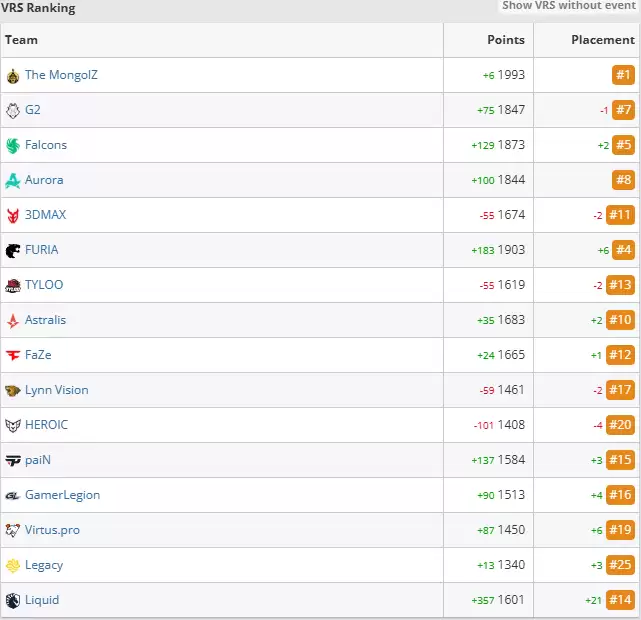641x620 pixels.
Task: Click the G2 team logo icon
Action: (x=12, y=111)
